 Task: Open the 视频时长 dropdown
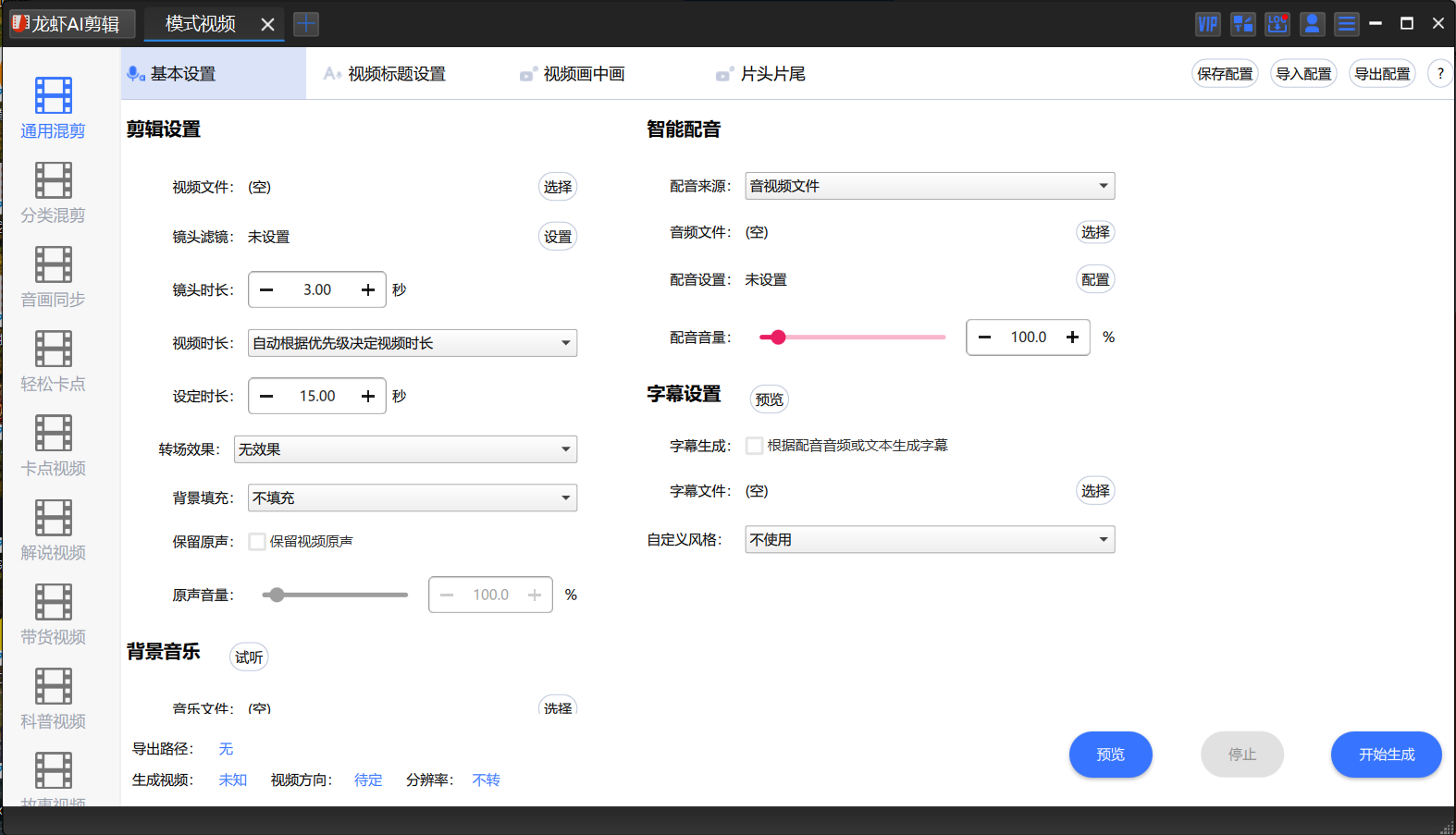coord(413,343)
